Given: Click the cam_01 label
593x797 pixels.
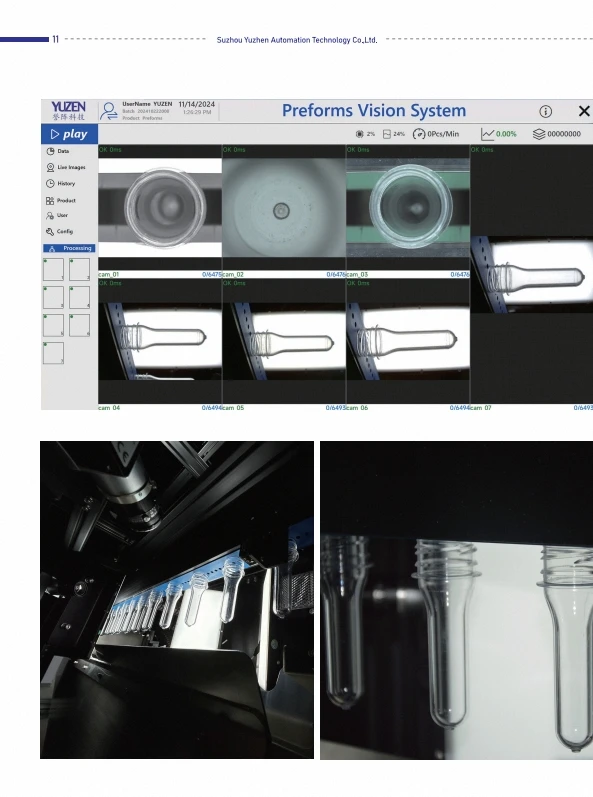Looking at the screenshot, I should 109,274.
